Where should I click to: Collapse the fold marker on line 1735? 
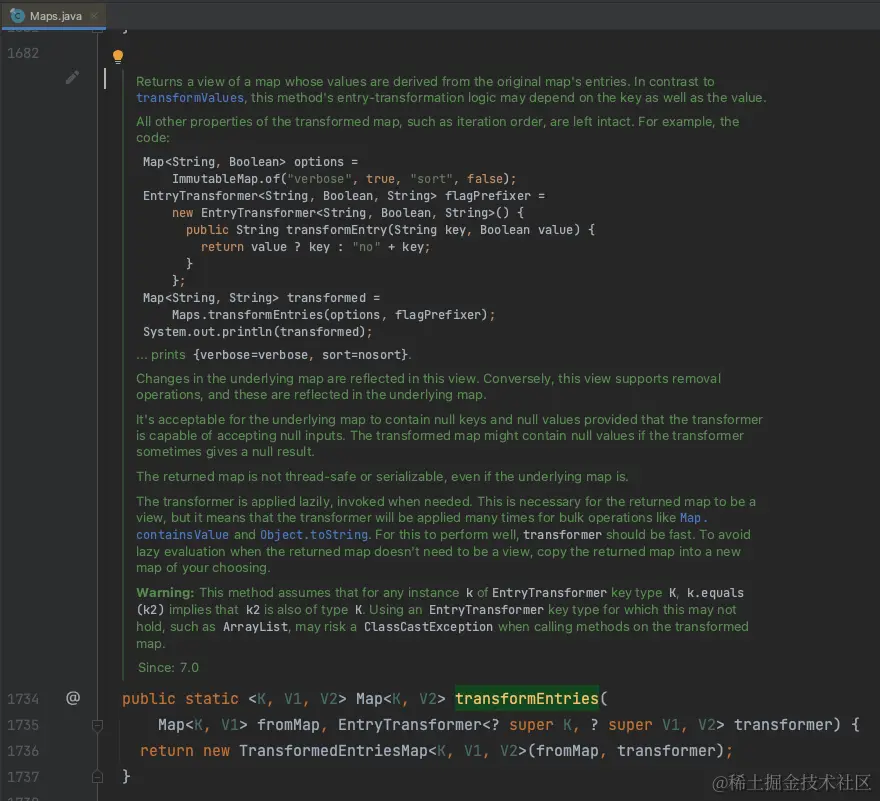(97, 725)
